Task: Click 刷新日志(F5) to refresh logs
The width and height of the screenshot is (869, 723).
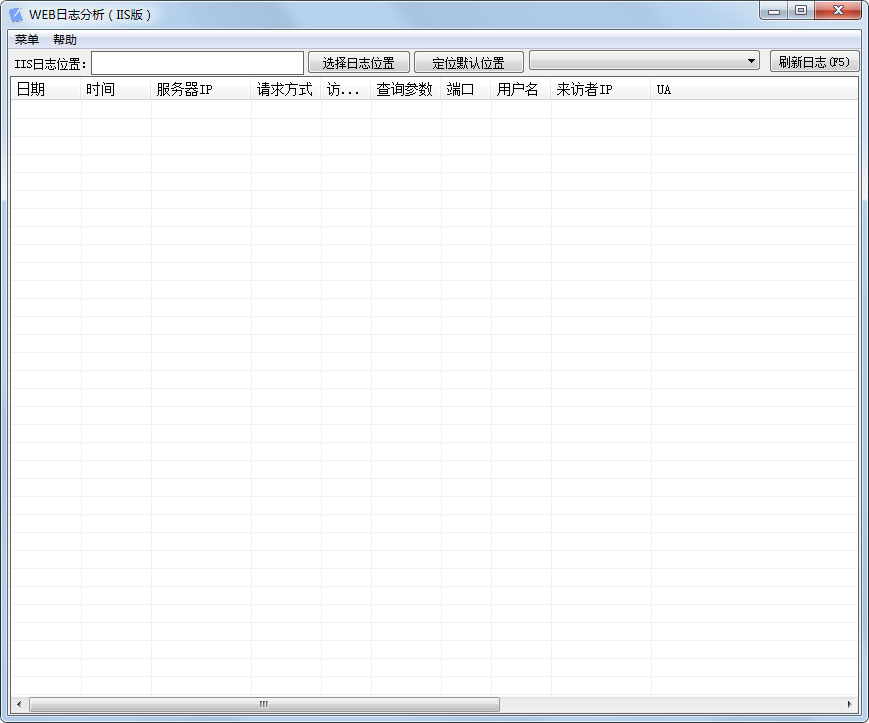Action: tap(814, 62)
